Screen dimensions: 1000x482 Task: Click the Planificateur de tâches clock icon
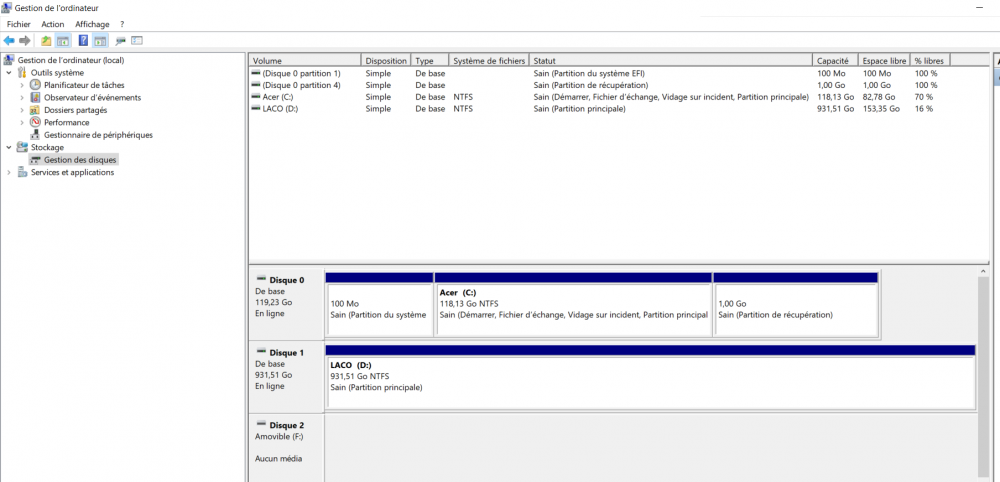point(36,85)
